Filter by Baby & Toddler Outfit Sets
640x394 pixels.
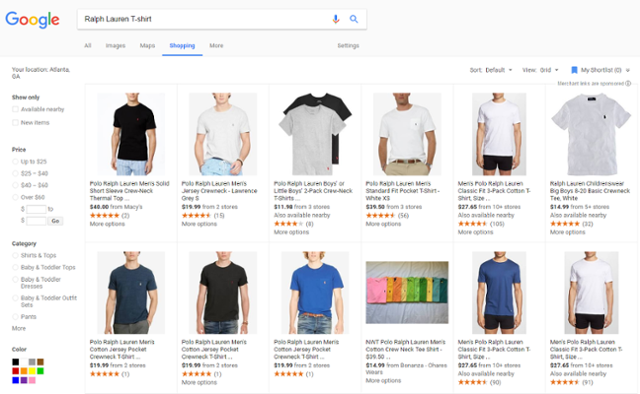click(16, 298)
